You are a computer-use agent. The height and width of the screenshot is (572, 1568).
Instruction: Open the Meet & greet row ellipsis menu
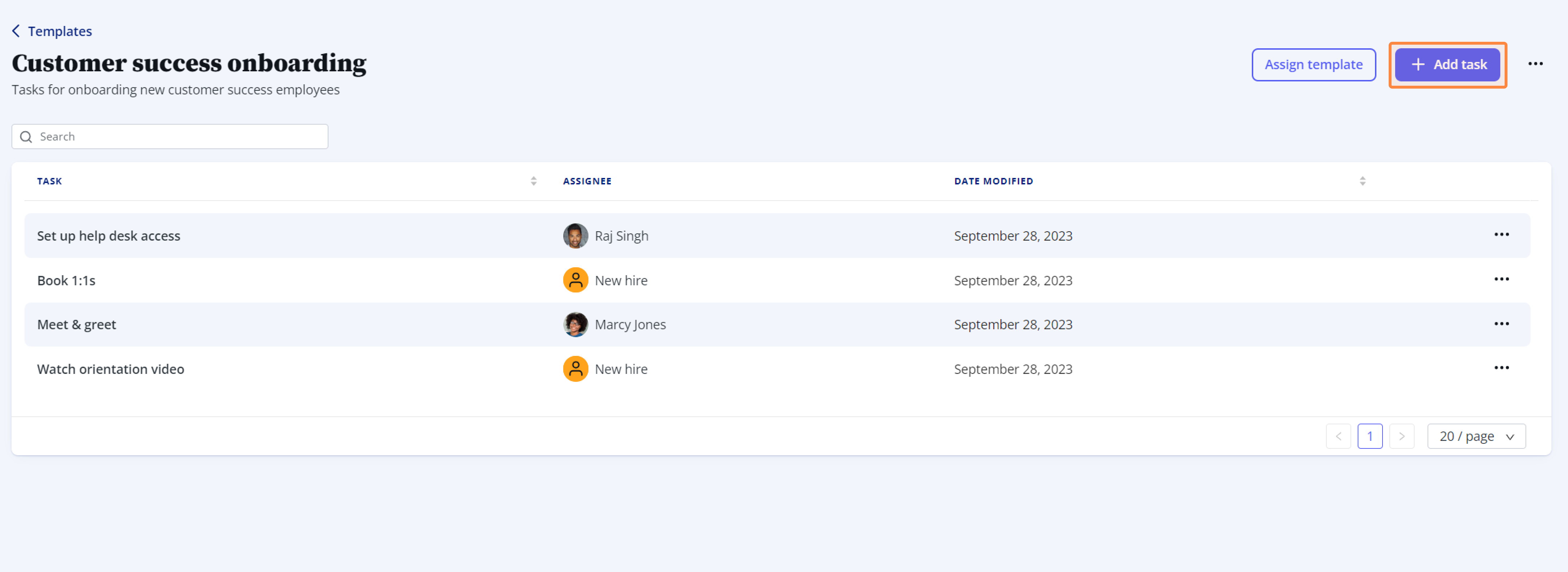click(x=1501, y=324)
